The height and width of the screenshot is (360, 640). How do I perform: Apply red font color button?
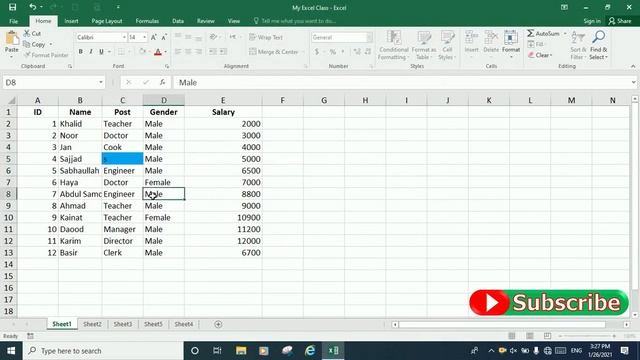(158, 52)
